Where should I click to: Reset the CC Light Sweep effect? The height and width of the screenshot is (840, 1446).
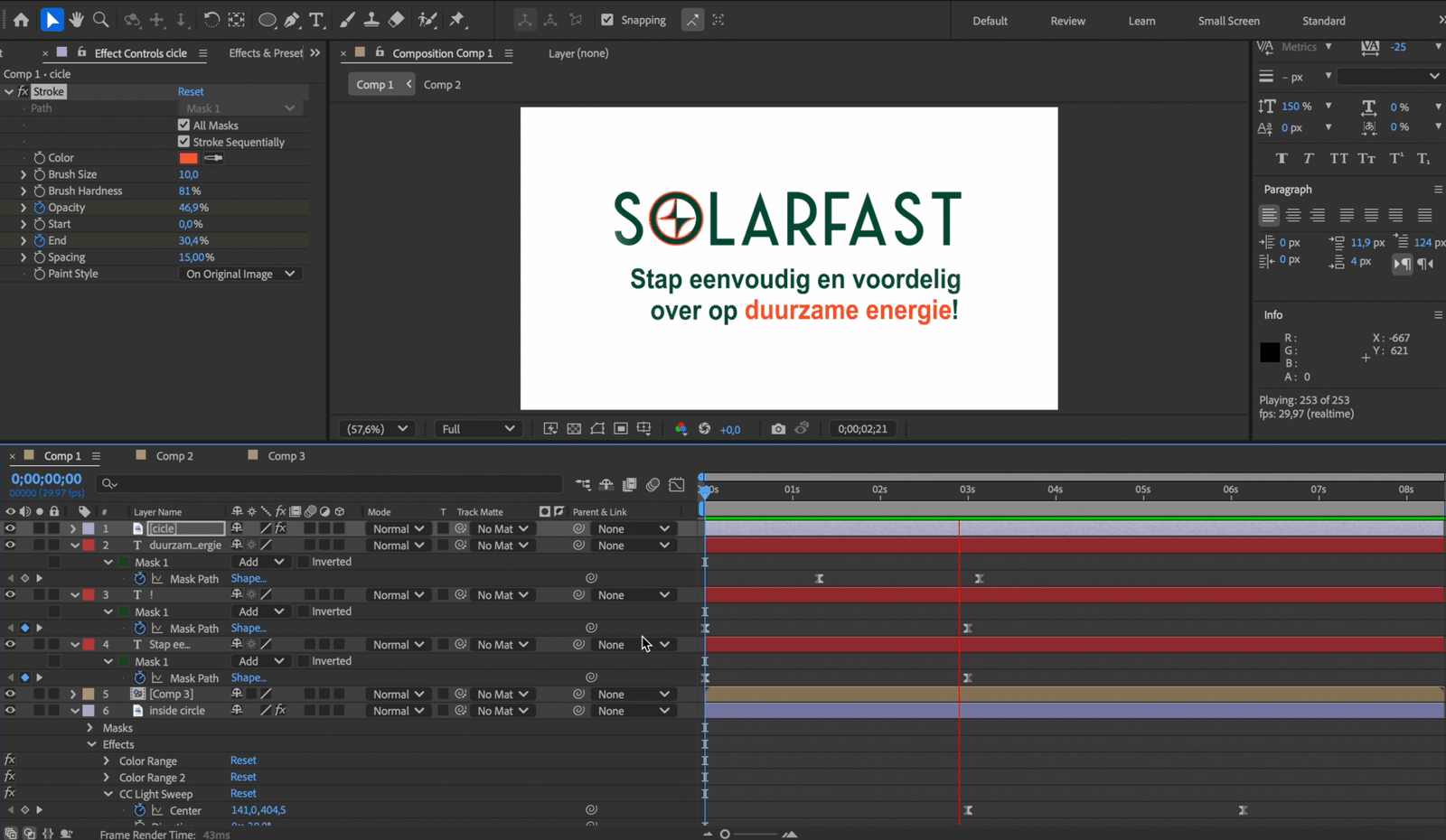click(243, 794)
